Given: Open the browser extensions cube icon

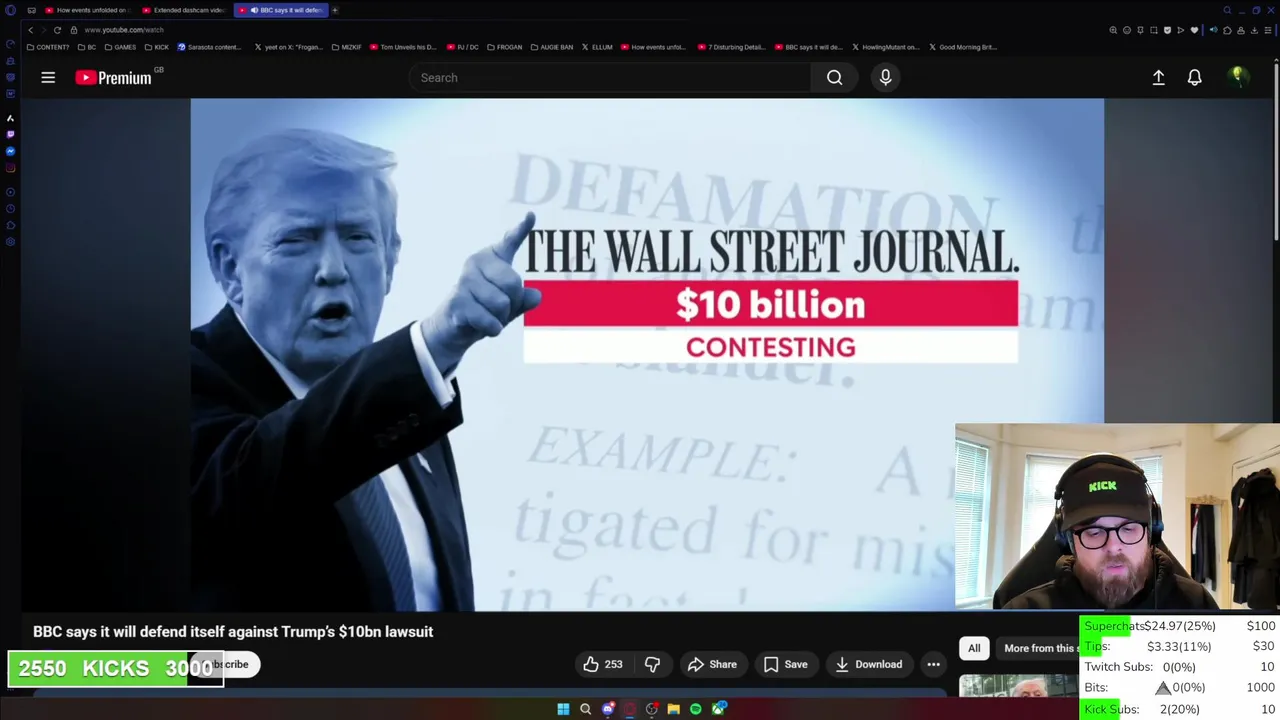Looking at the screenshot, I should [1227, 30].
